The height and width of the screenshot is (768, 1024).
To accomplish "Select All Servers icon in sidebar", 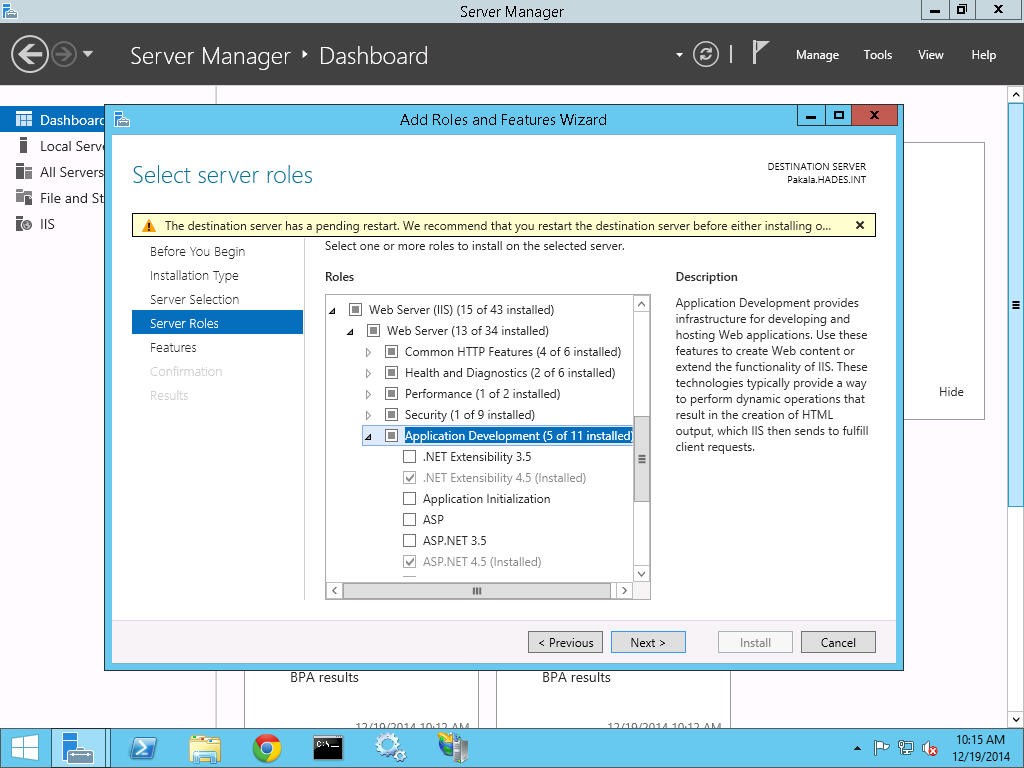I will (24, 171).
